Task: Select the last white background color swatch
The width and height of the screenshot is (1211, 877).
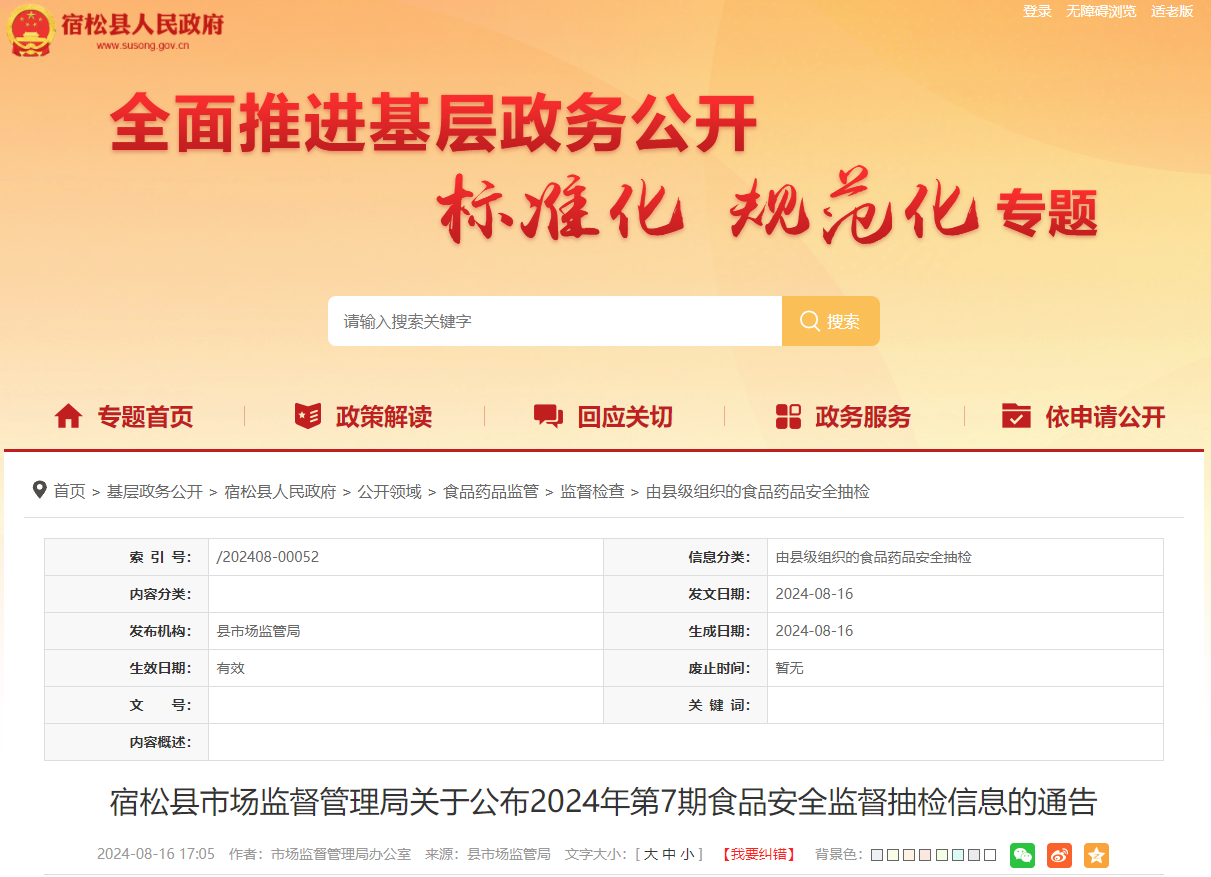Action: pos(990,855)
